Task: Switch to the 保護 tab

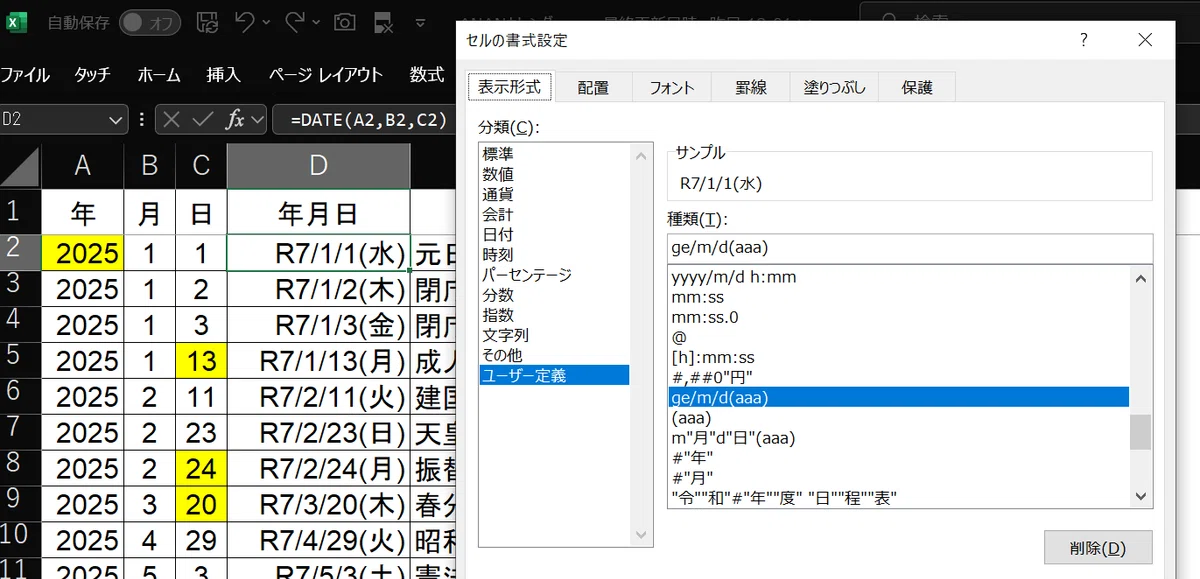Action: coord(917,88)
